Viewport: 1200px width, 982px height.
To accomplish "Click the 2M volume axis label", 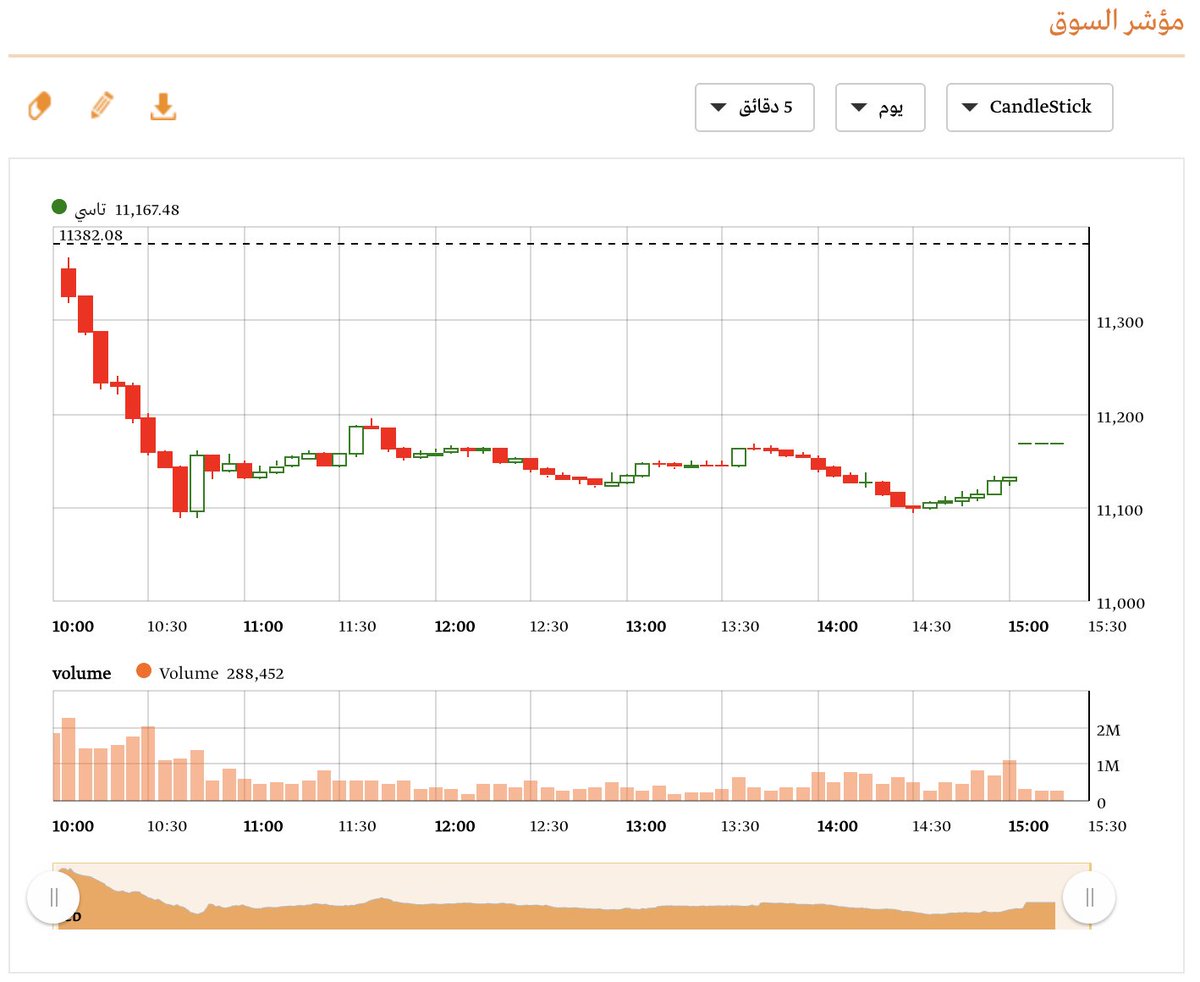I will point(1108,731).
